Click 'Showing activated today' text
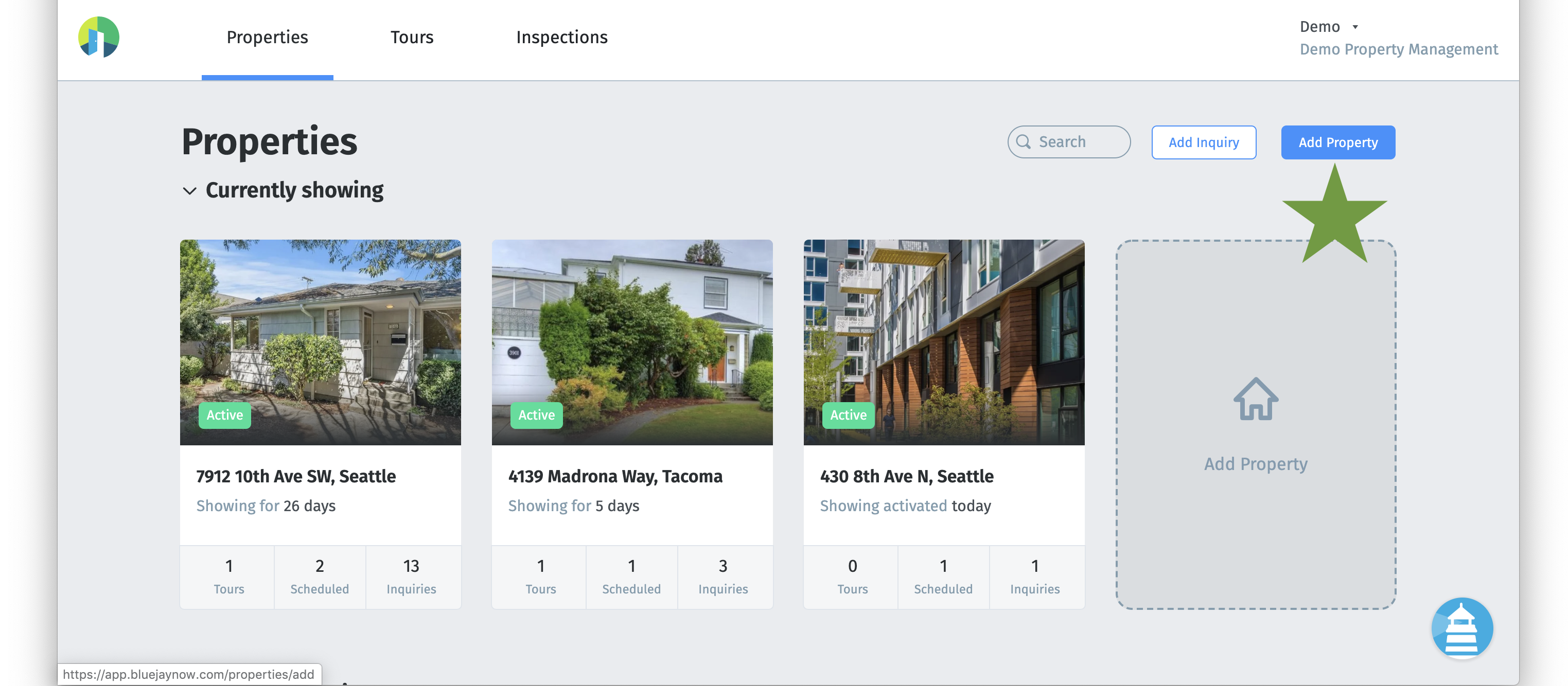The image size is (1568, 686). 905,506
